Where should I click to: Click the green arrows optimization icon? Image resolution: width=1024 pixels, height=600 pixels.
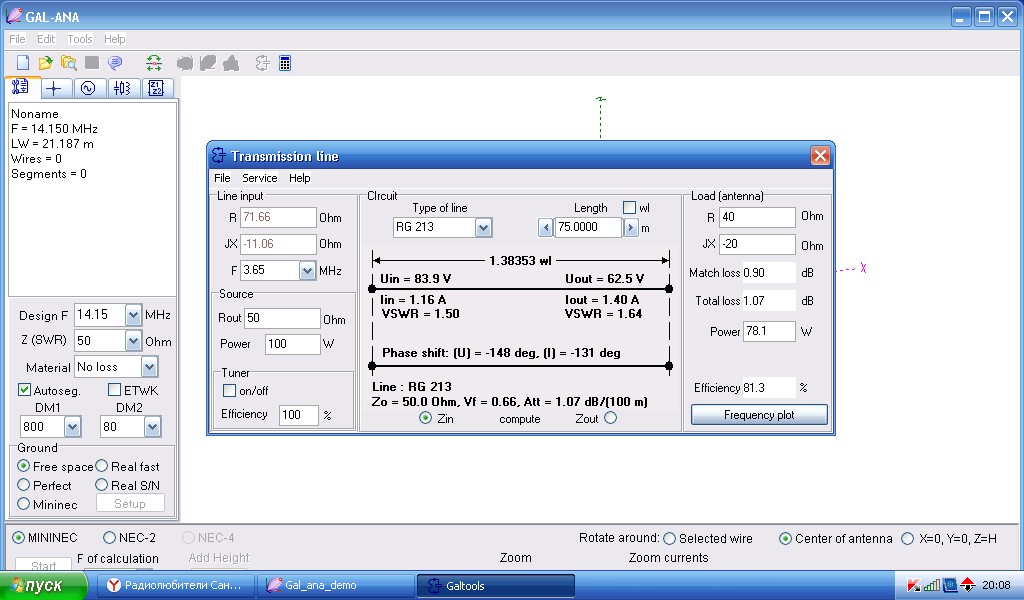point(153,63)
